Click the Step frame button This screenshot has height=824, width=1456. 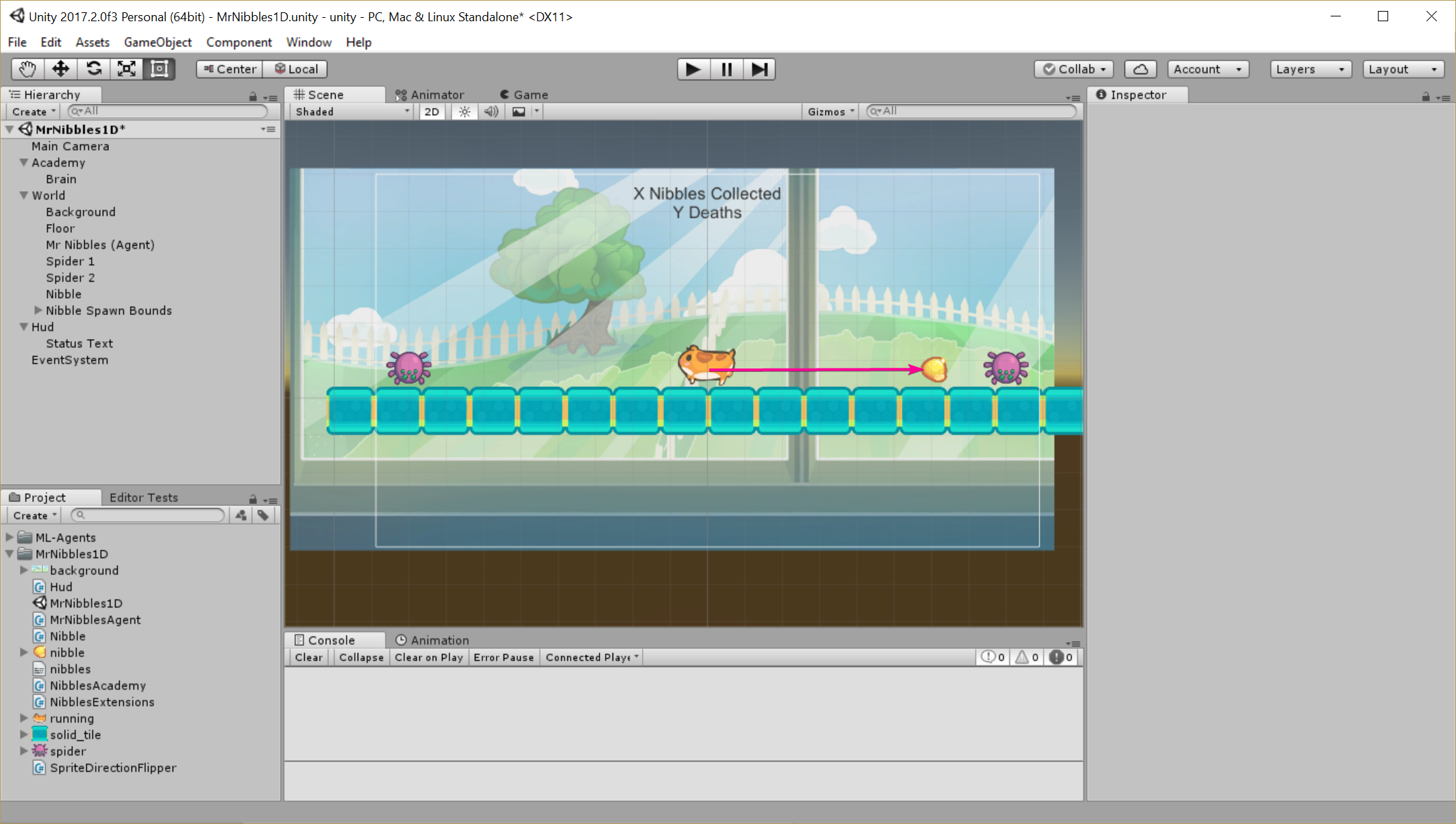point(759,69)
